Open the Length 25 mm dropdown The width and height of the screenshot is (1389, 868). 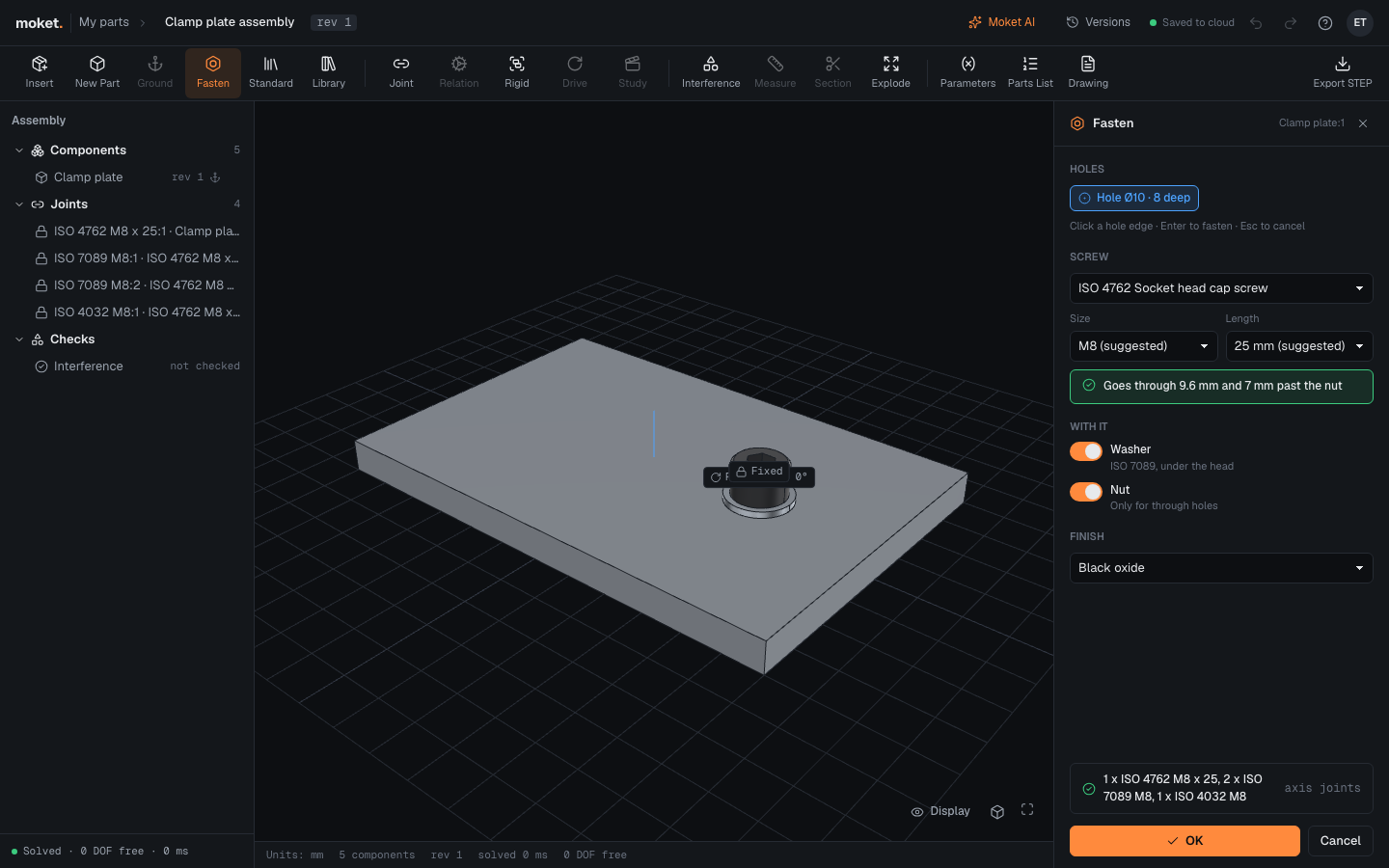tap(1299, 346)
